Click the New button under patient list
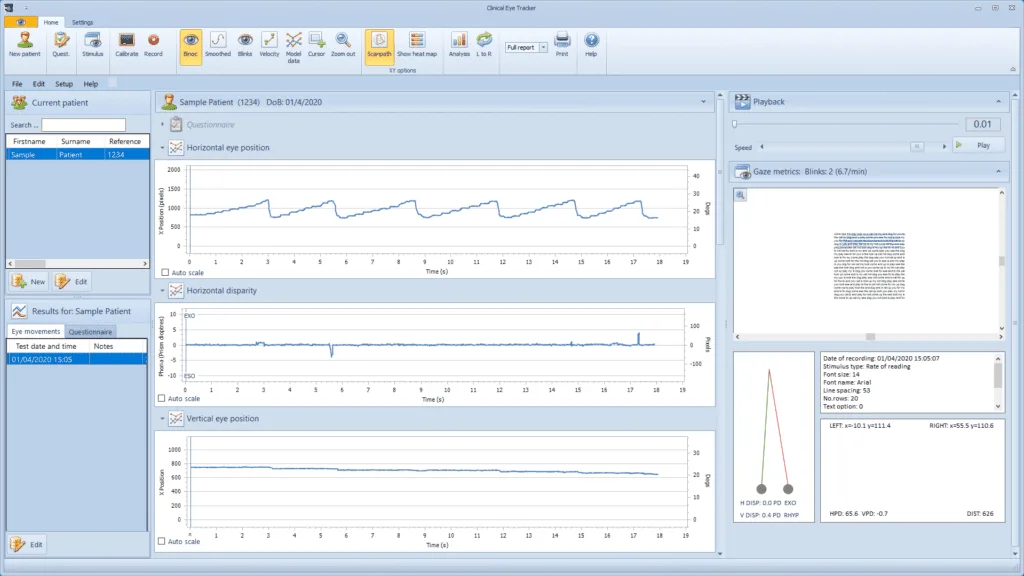 pos(30,281)
